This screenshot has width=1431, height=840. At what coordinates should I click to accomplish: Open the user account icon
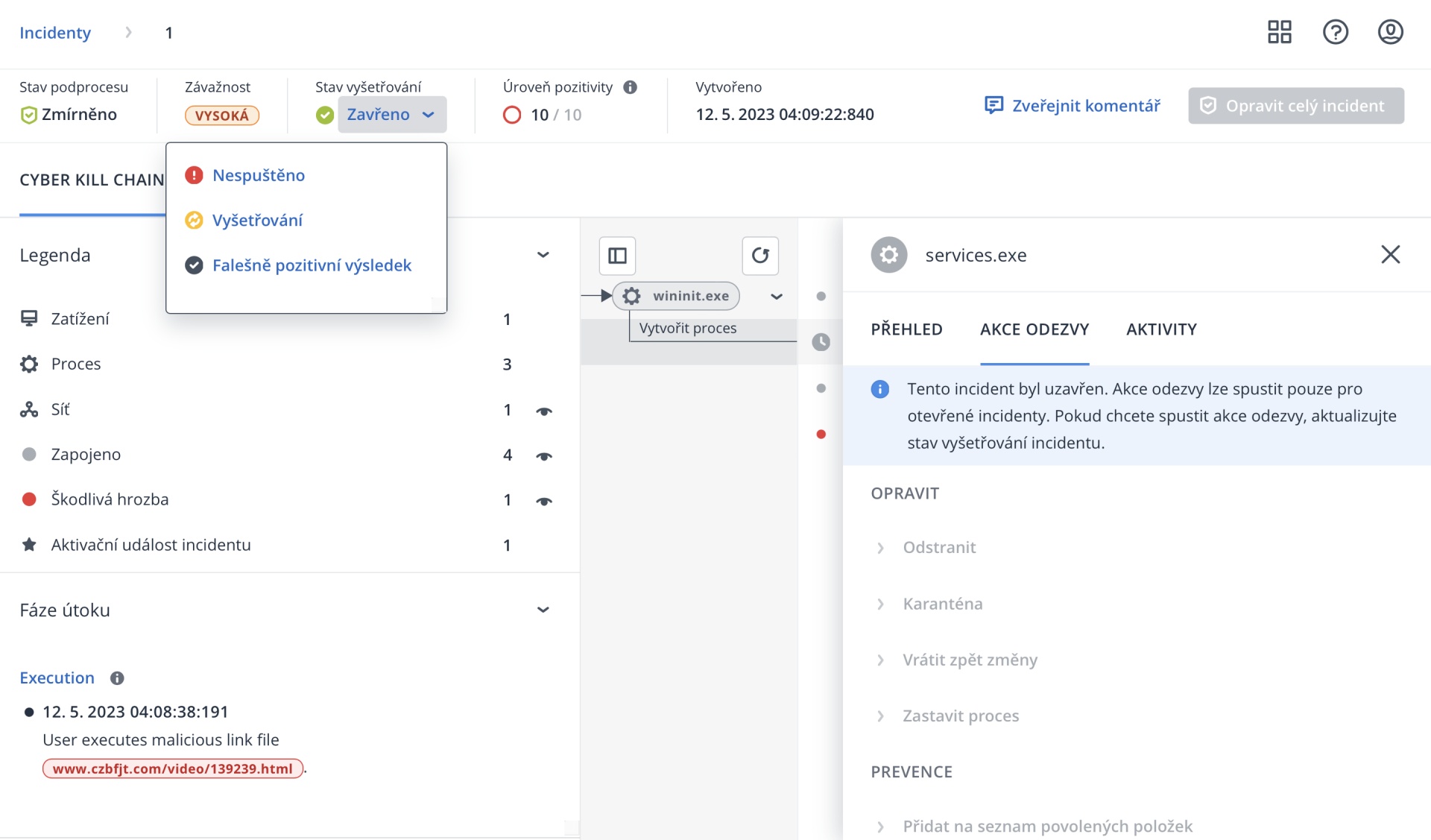1391,32
